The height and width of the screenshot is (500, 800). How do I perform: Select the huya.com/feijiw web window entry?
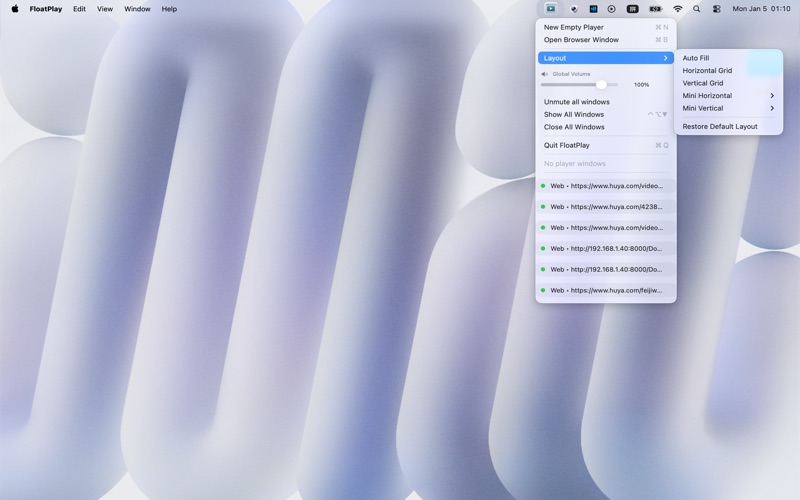pyautogui.click(x=606, y=290)
